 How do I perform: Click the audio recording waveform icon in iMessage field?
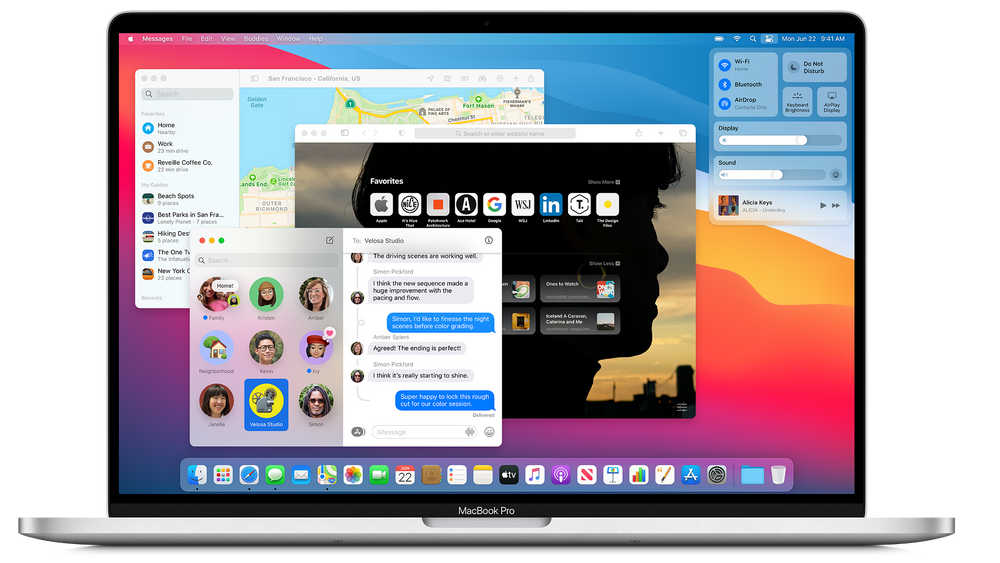(x=470, y=432)
